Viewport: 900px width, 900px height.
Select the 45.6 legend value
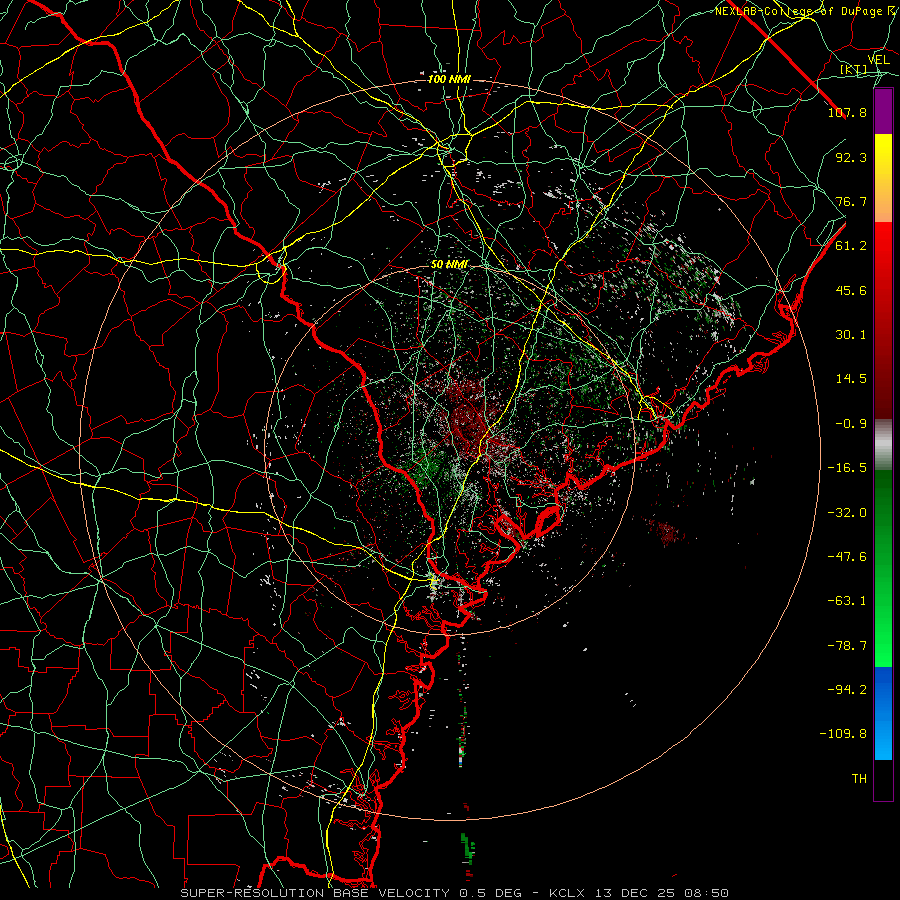(851, 290)
